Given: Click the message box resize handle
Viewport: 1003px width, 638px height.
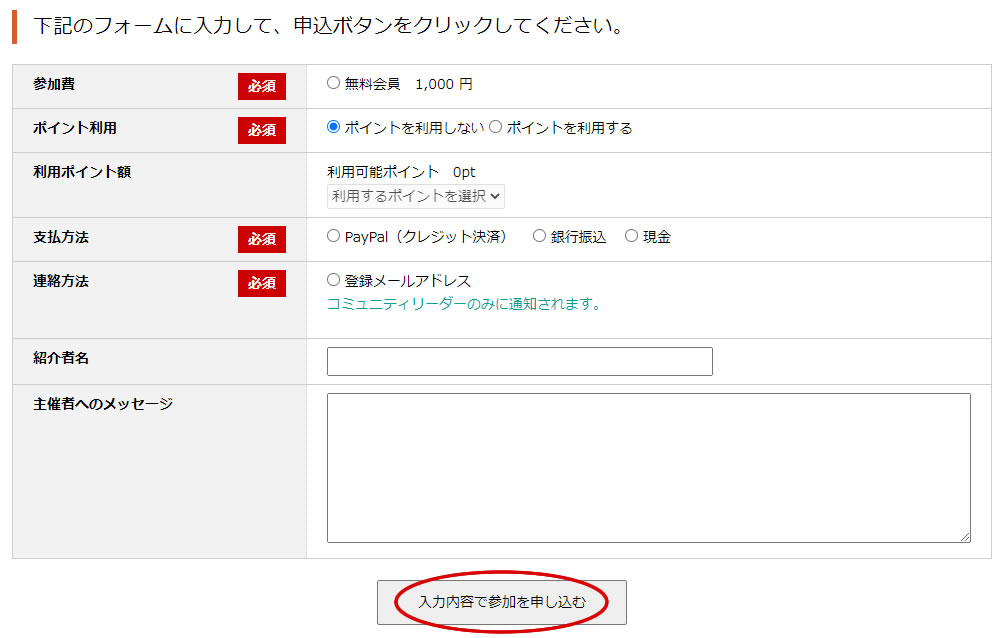Looking at the screenshot, I should tap(964, 537).
